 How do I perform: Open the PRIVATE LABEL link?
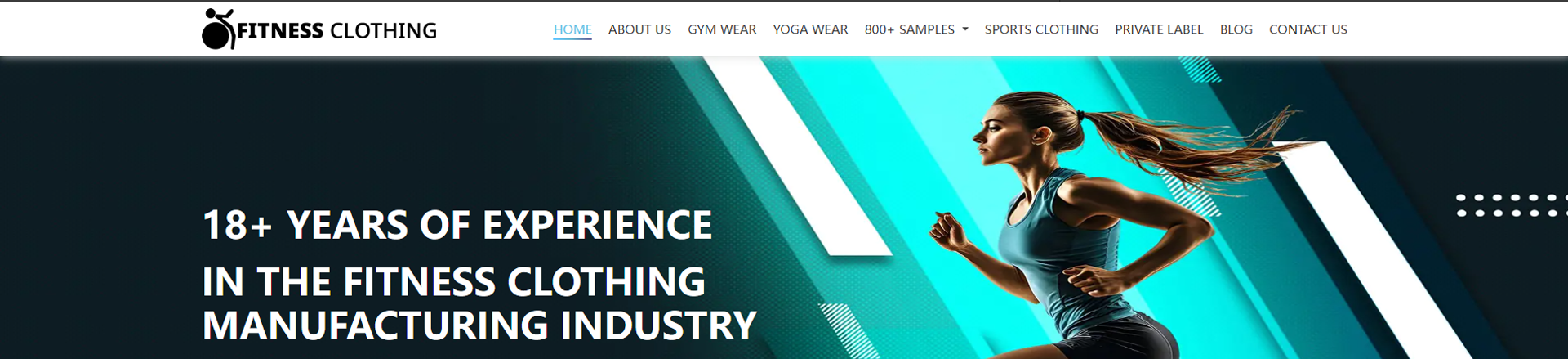point(1159,29)
